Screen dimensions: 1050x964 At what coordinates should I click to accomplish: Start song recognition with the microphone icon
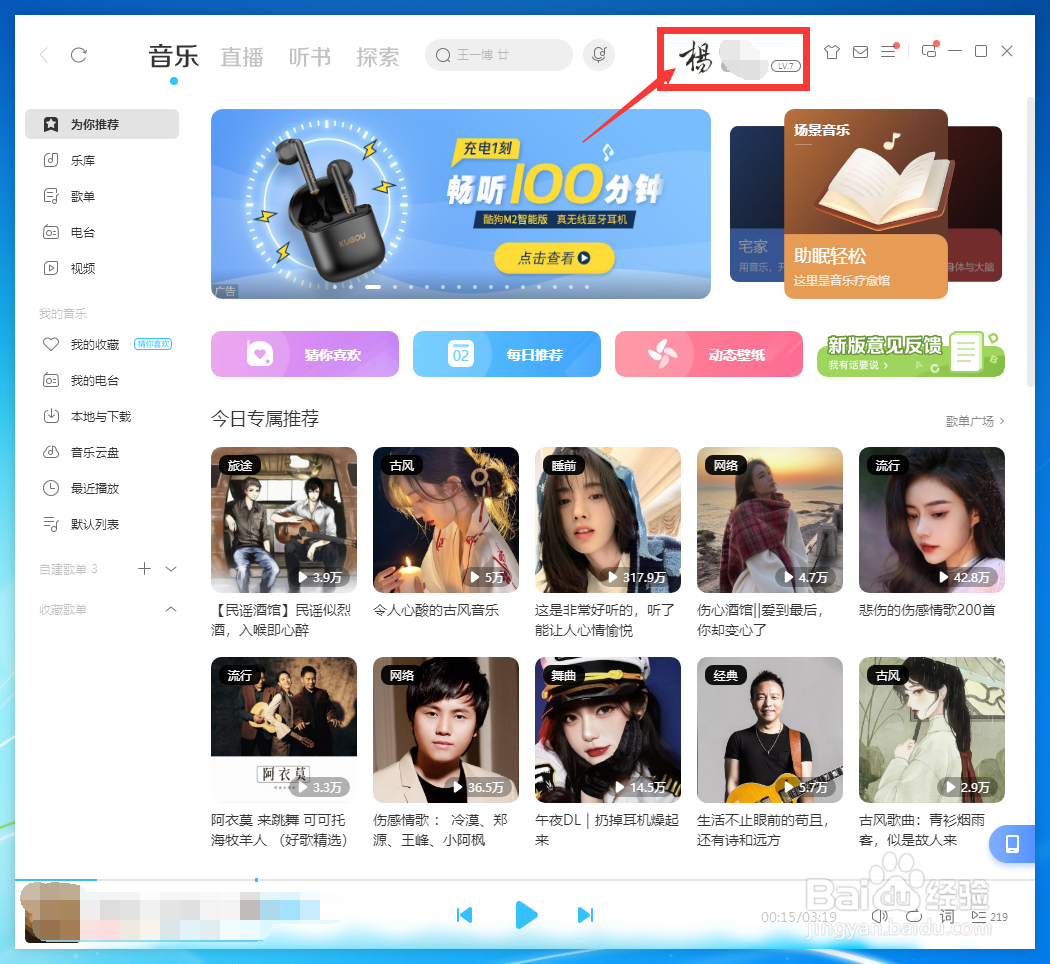coord(599,55)
